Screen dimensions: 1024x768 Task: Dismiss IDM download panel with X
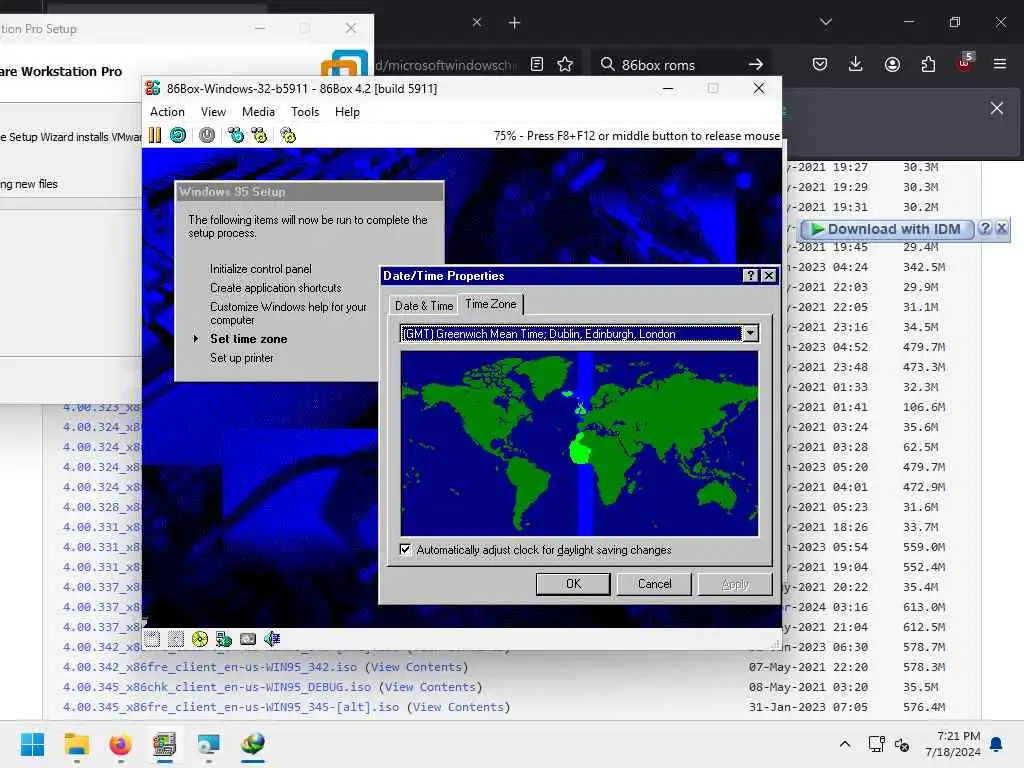click(1002, 228)
